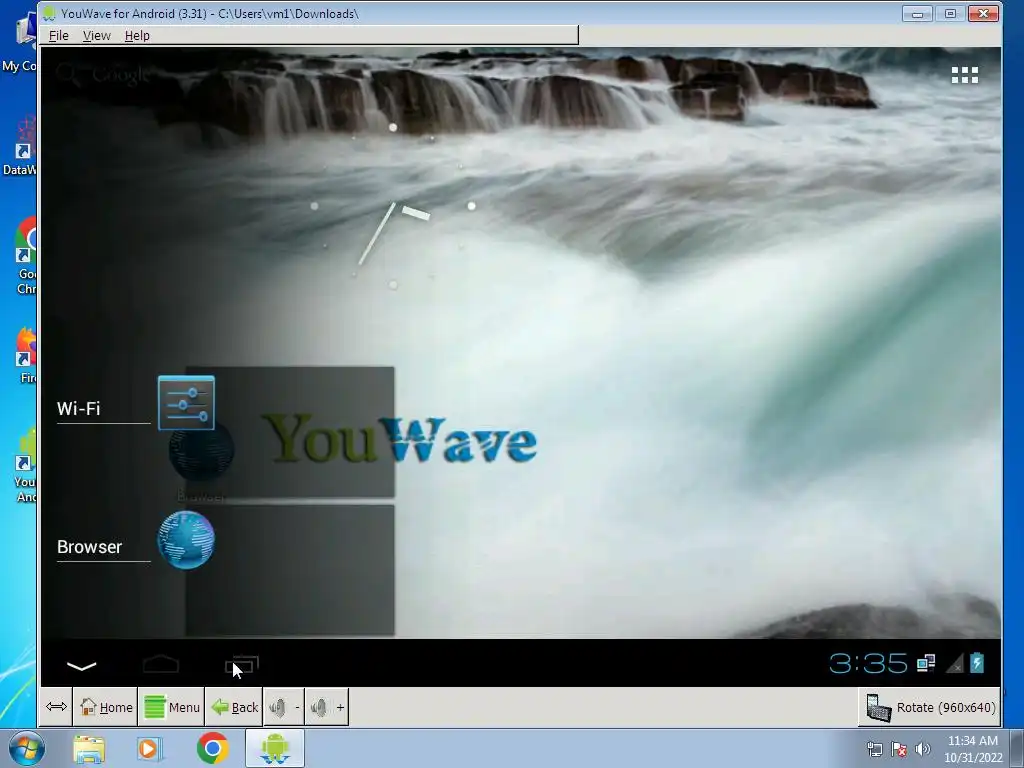Click the YouWave Back button
This screenshot has height=768, width=1024.
(x=234, y=707)
